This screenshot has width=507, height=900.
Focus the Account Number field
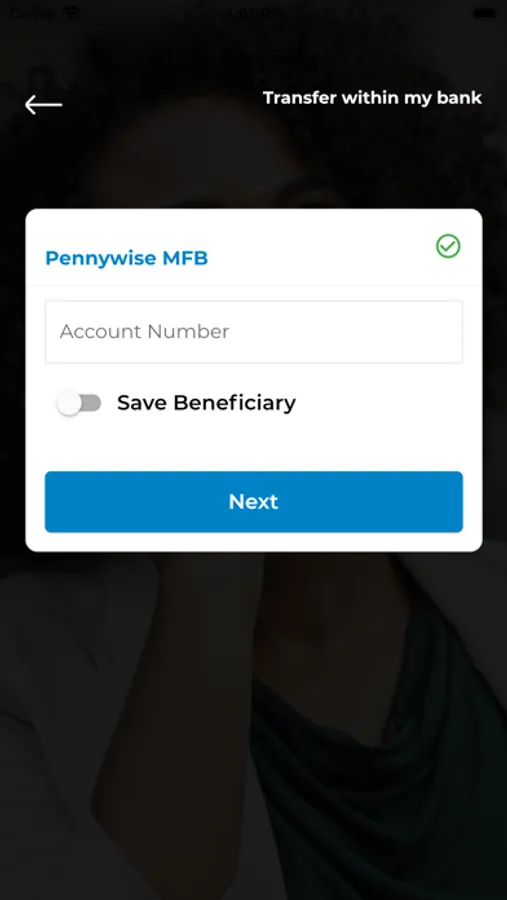point(254,332)
